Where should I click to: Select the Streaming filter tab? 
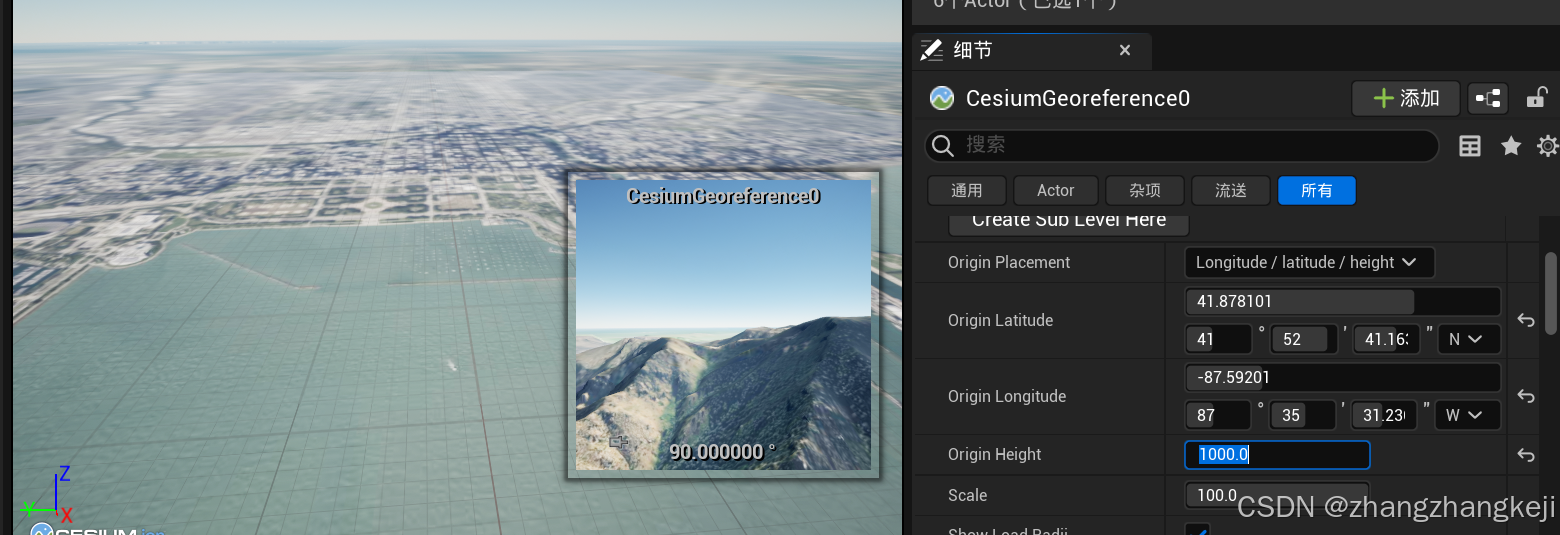[x=1231, y=190]
